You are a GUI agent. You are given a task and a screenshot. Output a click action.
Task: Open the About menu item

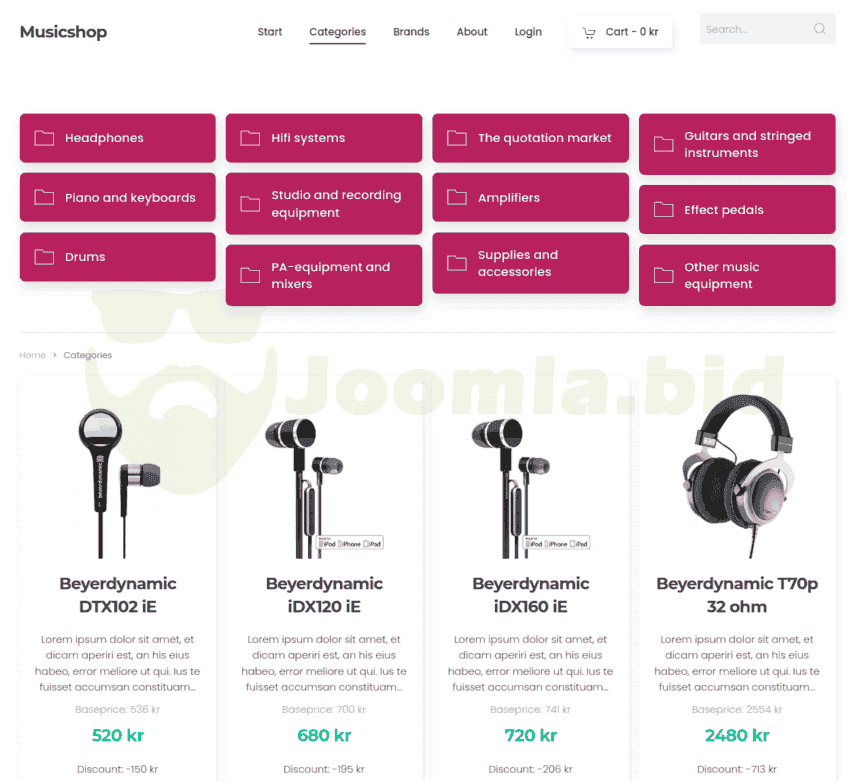click(472, 32)
